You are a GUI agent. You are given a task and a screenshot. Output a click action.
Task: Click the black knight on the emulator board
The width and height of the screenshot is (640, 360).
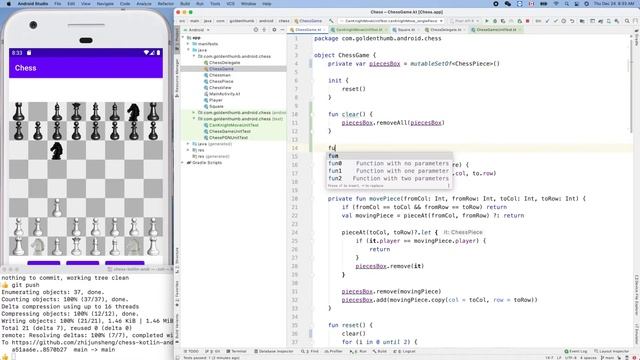pyautogui.click(x=57, y=150)
